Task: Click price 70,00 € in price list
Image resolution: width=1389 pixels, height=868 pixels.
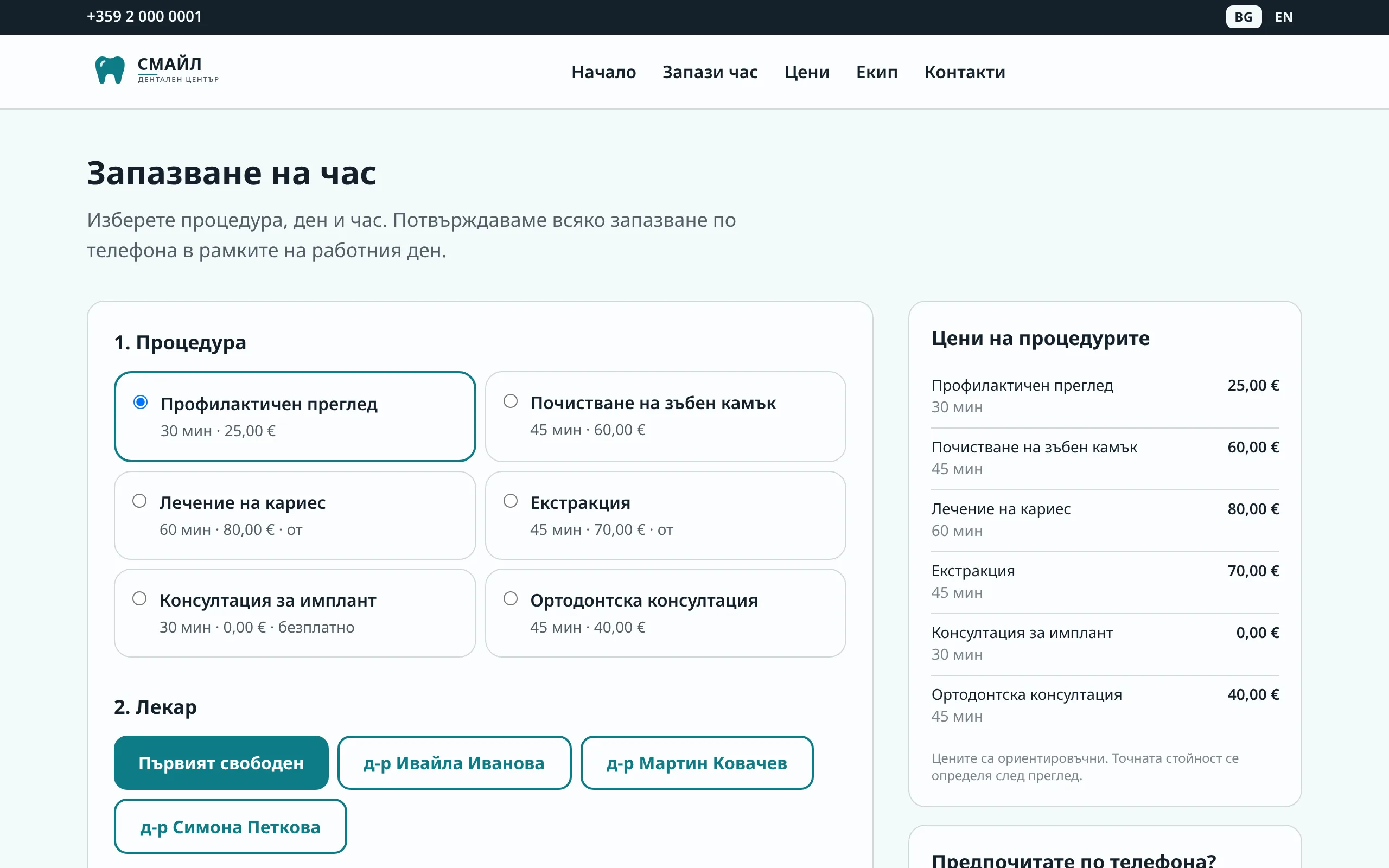Action: point(1253,571)
